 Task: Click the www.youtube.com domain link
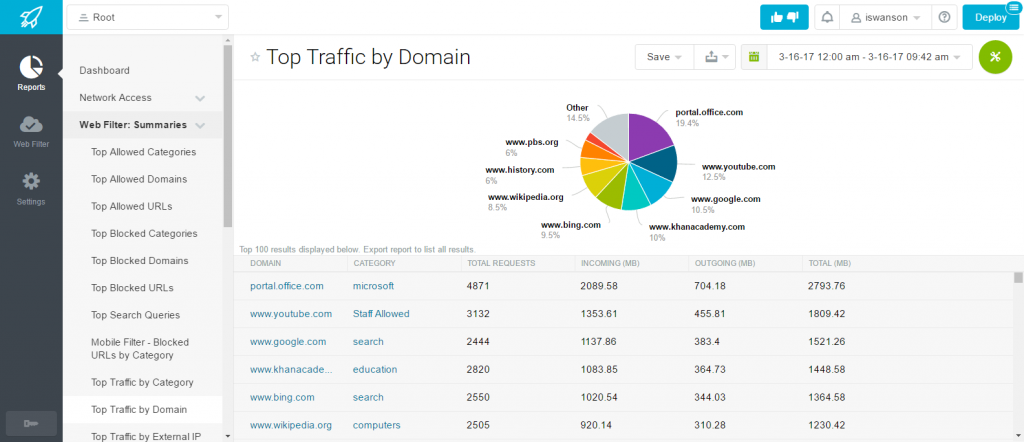[x=291, y=314]
